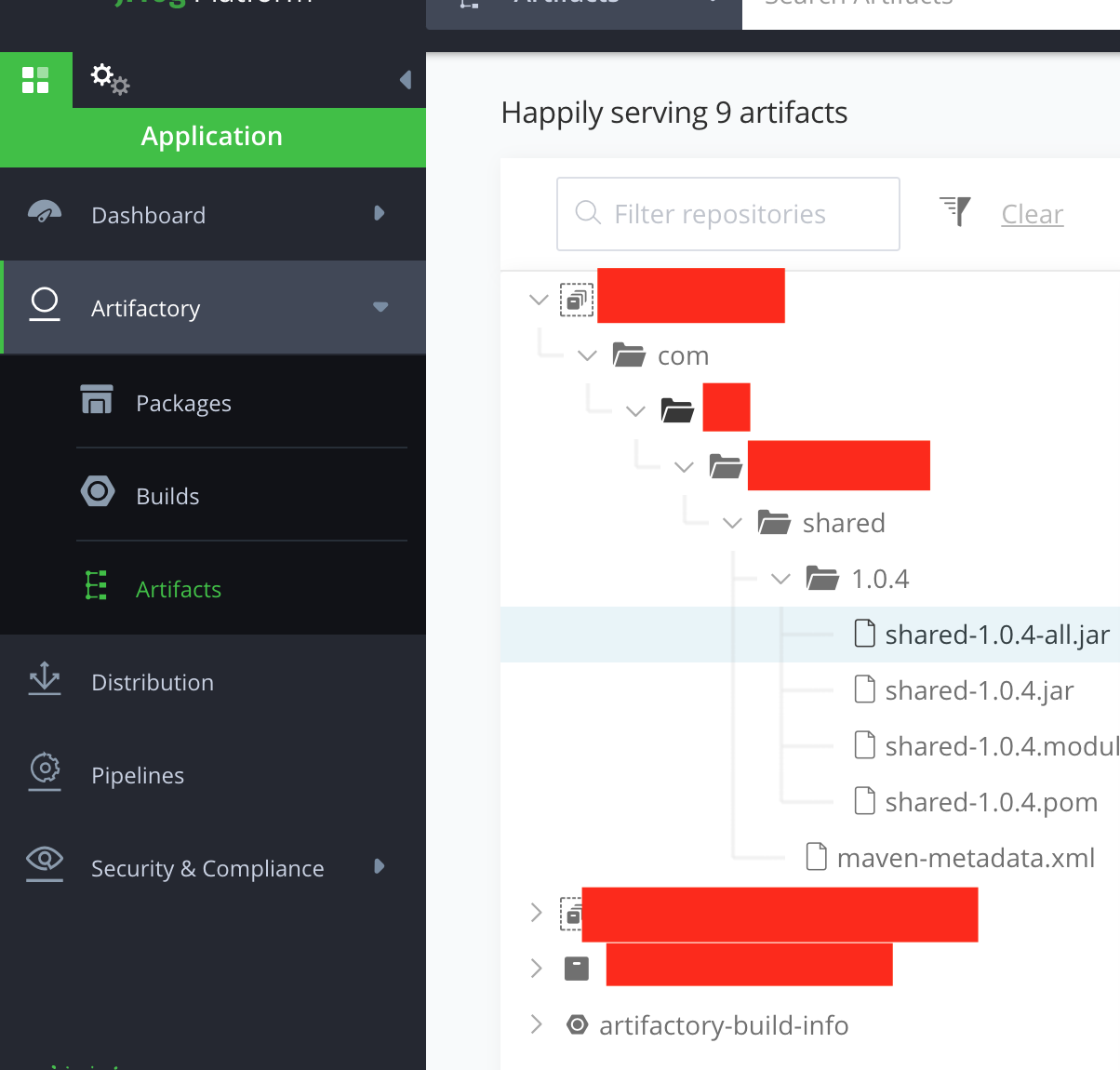Select the green Application header
The image size is (1120, 1070).
pos(213,137)
